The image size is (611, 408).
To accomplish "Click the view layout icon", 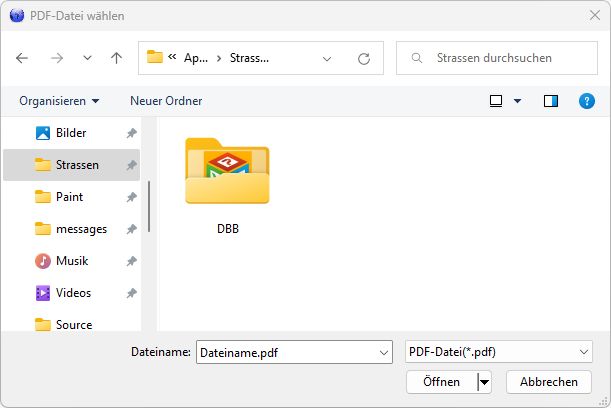I will 496,101.
